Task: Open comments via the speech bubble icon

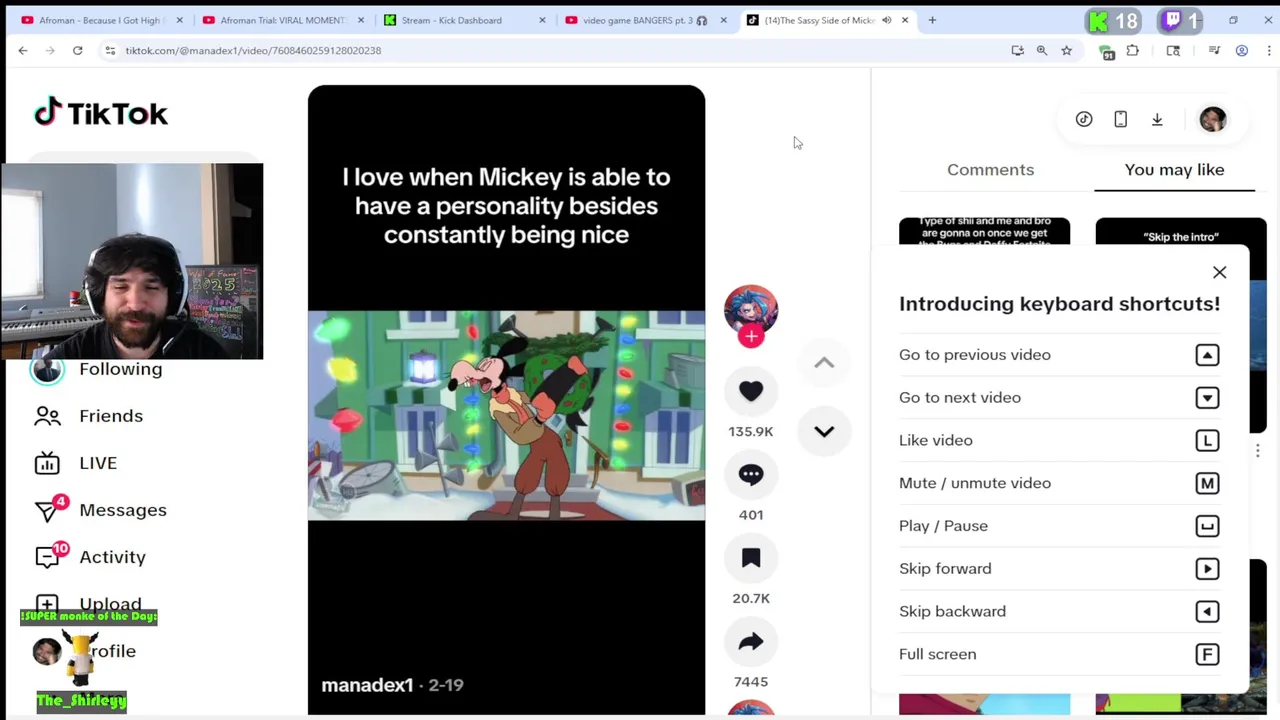Action: (x=751, y=475)
